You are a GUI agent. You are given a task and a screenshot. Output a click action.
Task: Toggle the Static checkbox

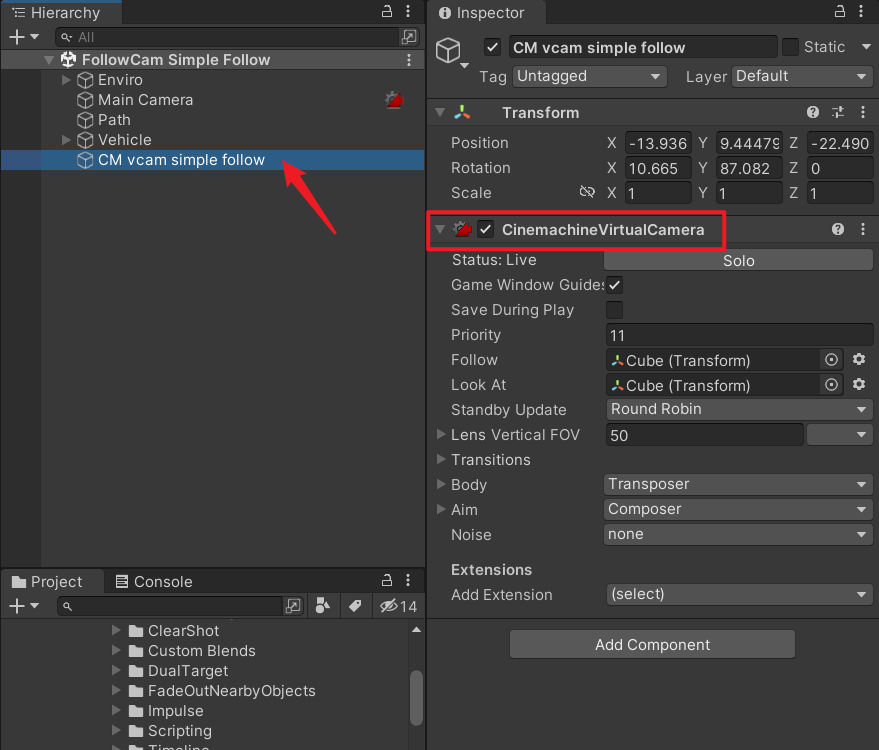(x=790, y=47)
